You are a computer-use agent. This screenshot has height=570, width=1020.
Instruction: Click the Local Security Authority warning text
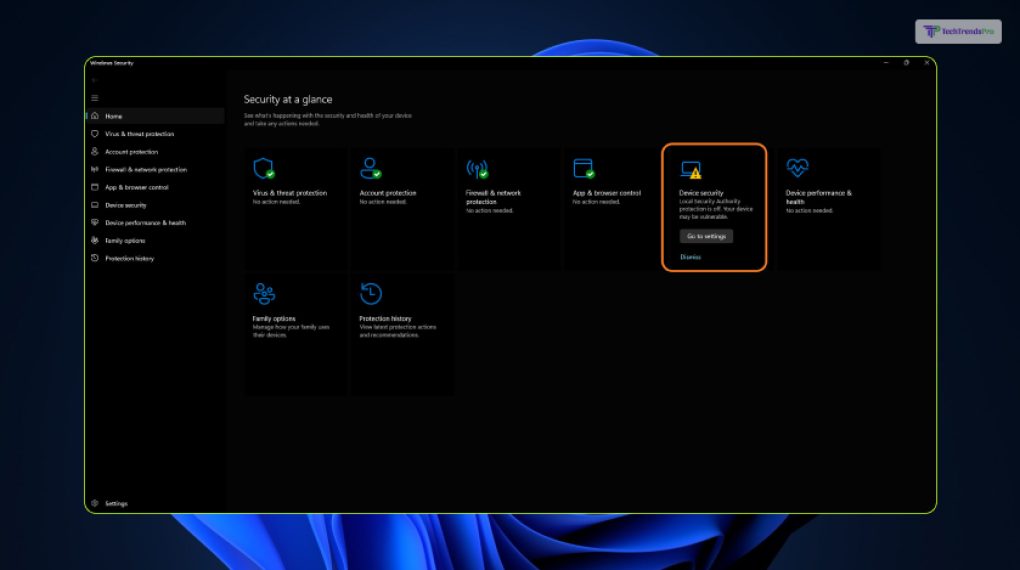(x=716, y=209)
